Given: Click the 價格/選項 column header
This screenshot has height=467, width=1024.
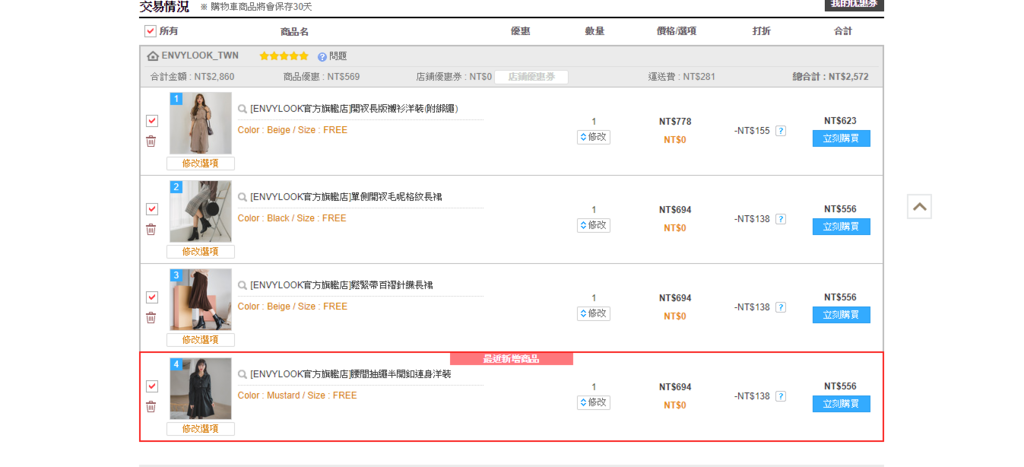Looking at the screenshot, I should [676, 31].
